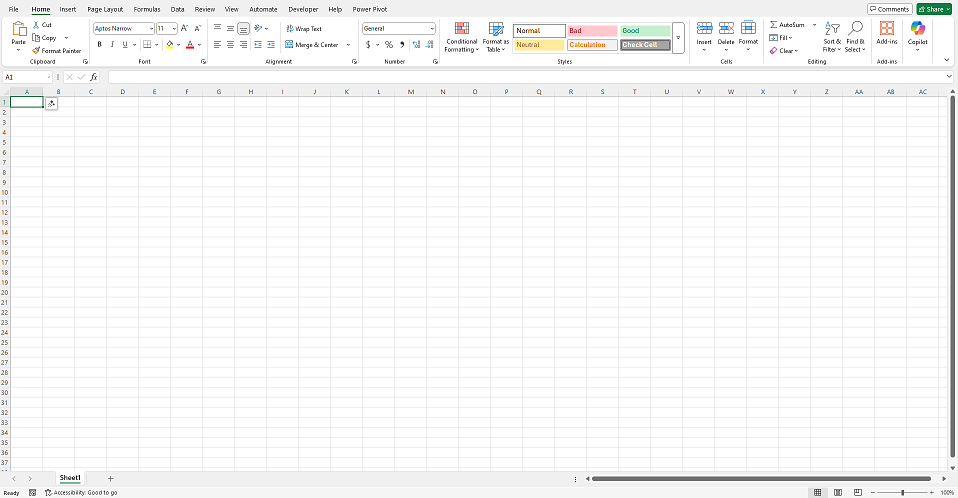
Task: Apply the Good cell style
Action: pos(645,31)
